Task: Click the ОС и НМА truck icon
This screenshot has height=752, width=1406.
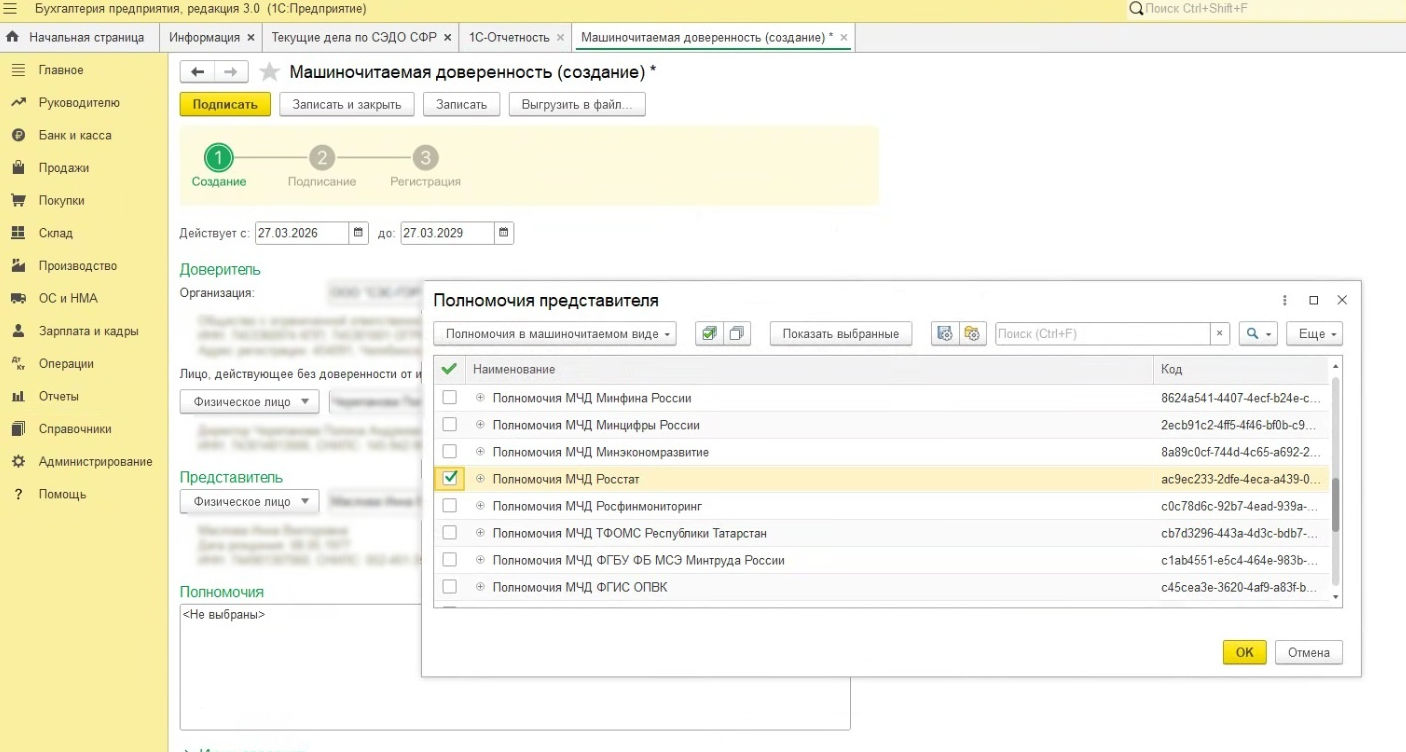Action: coord(17,298)
